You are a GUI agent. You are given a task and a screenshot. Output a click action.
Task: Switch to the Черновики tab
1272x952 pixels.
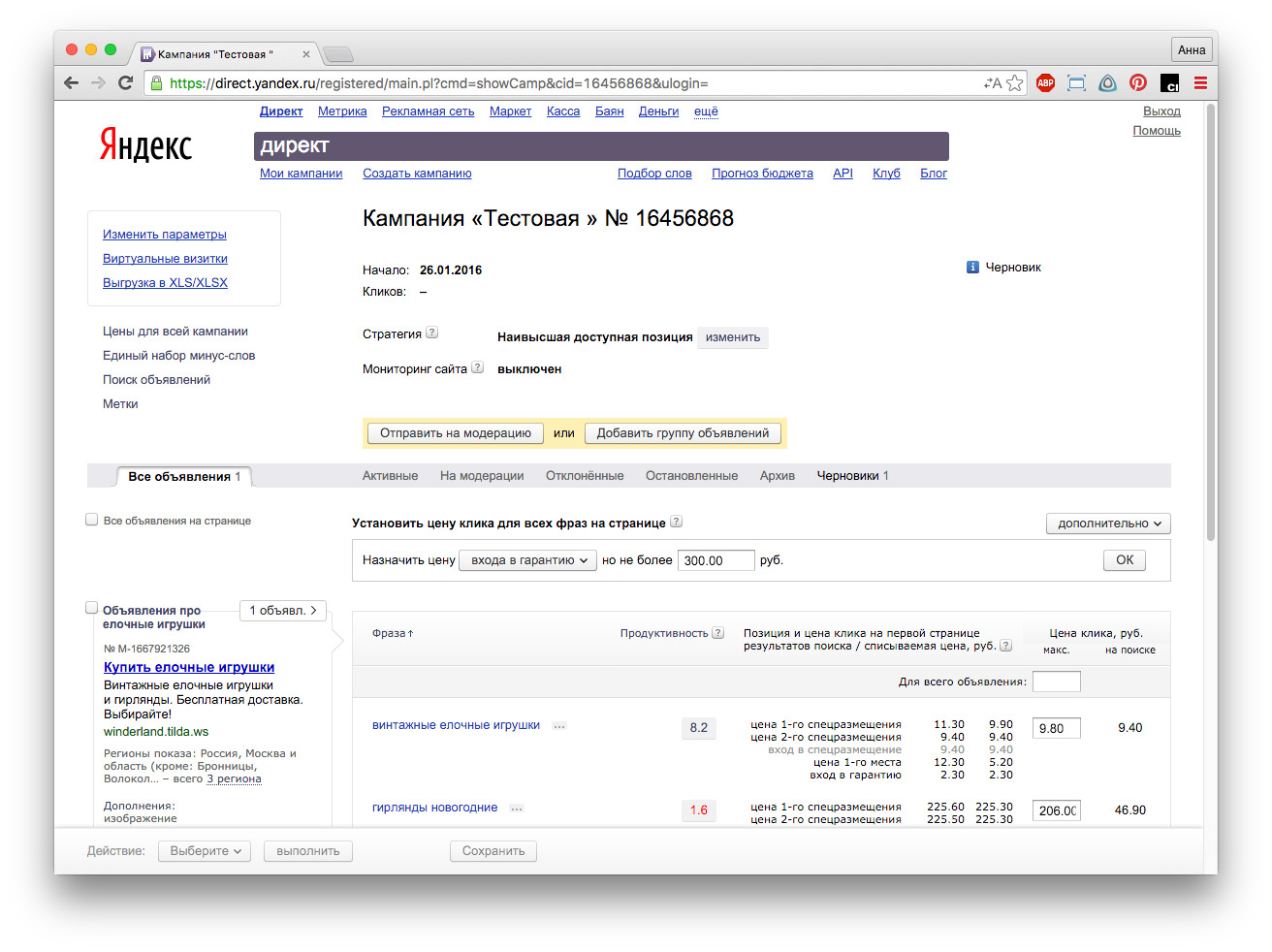pos(847,476)
